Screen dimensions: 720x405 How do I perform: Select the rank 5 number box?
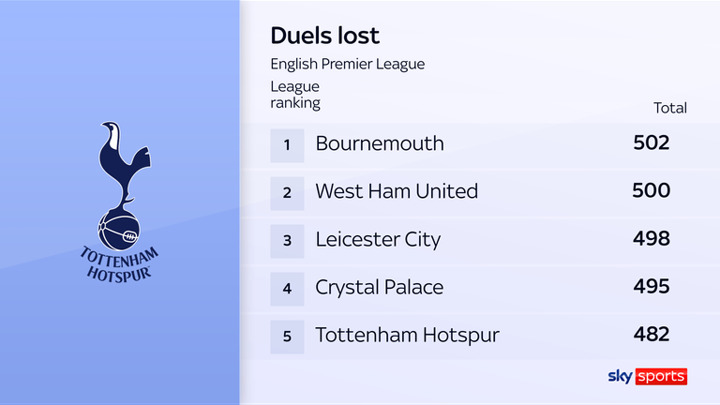pos(287,336)
